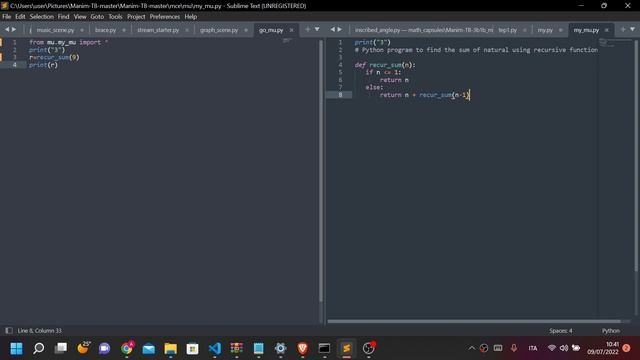Open the View menu
Viewport: 640px width, 360px height.
tap(80, 17)
